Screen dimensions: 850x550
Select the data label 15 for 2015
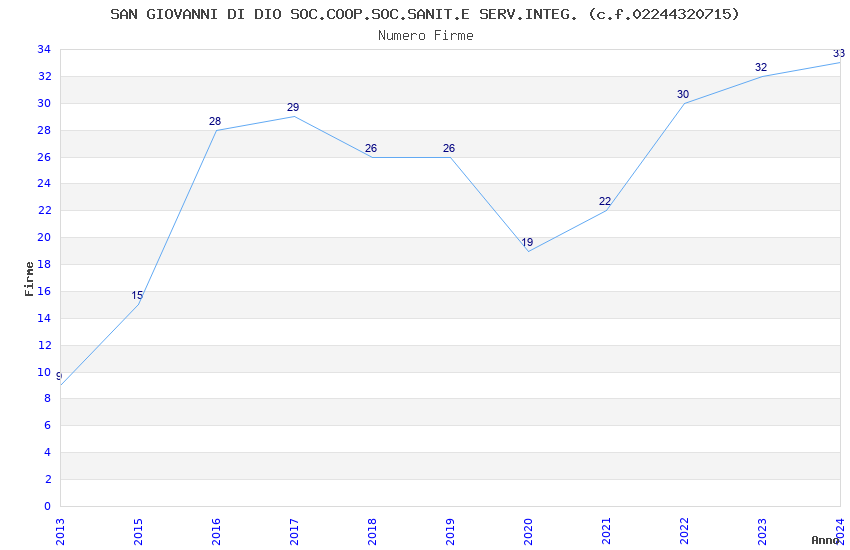[137, 295]
